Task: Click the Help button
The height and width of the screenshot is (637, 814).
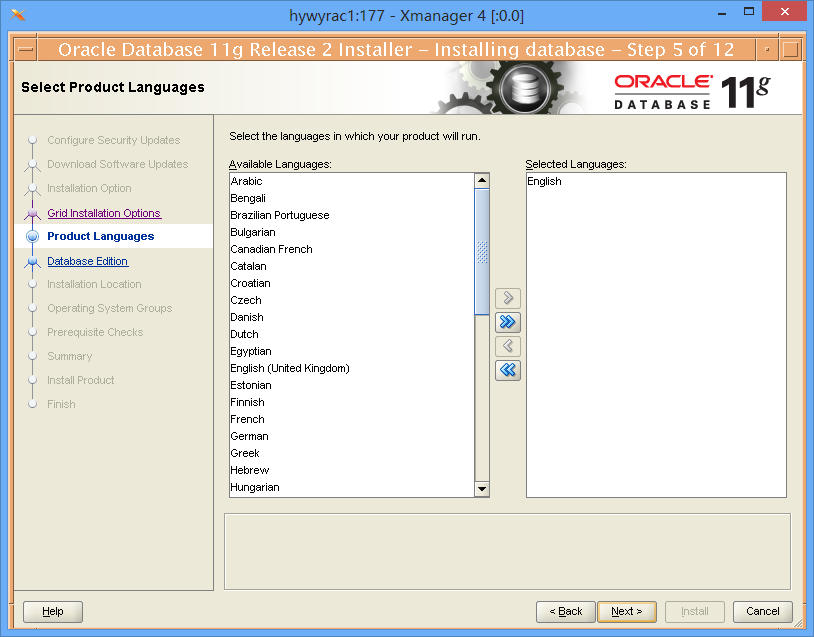Action: click(x=53, y=612)
